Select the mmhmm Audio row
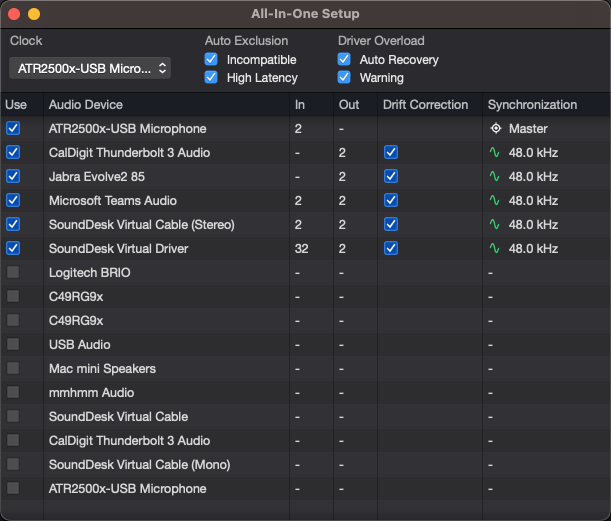Screen dimensions: 611x521 coord(91,393)
